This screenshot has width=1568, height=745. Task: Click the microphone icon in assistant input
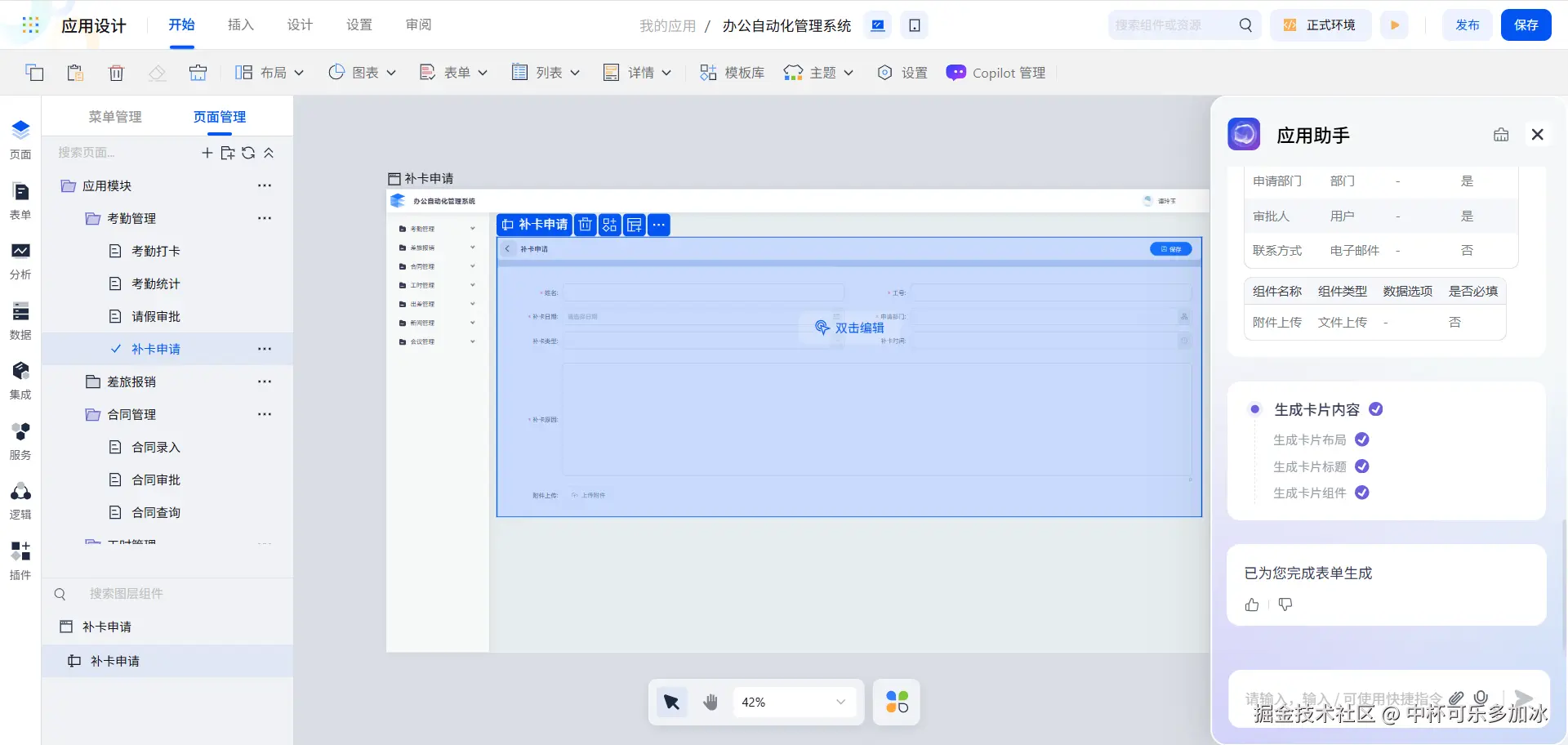[x=1481, y=698]
